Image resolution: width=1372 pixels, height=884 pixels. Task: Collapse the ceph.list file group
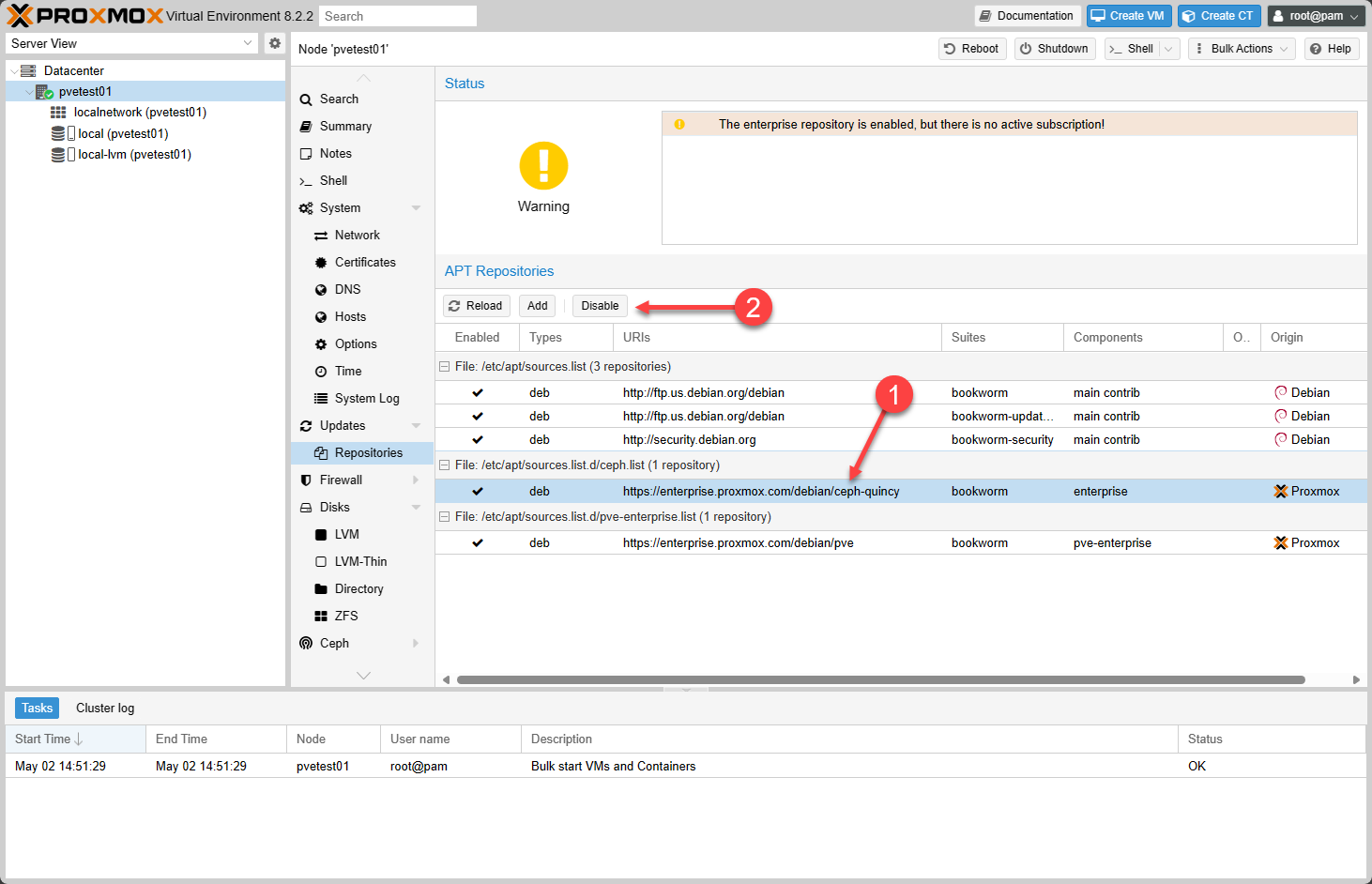[x=445, y=465]
